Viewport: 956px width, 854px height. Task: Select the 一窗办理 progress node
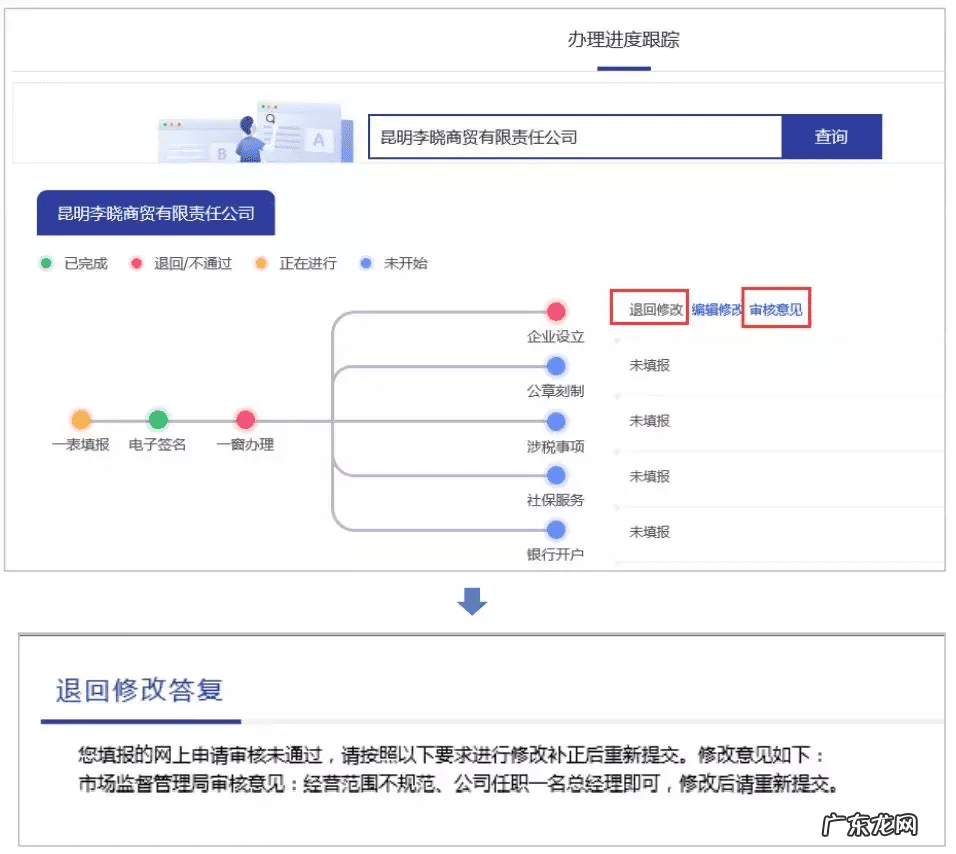245,420
